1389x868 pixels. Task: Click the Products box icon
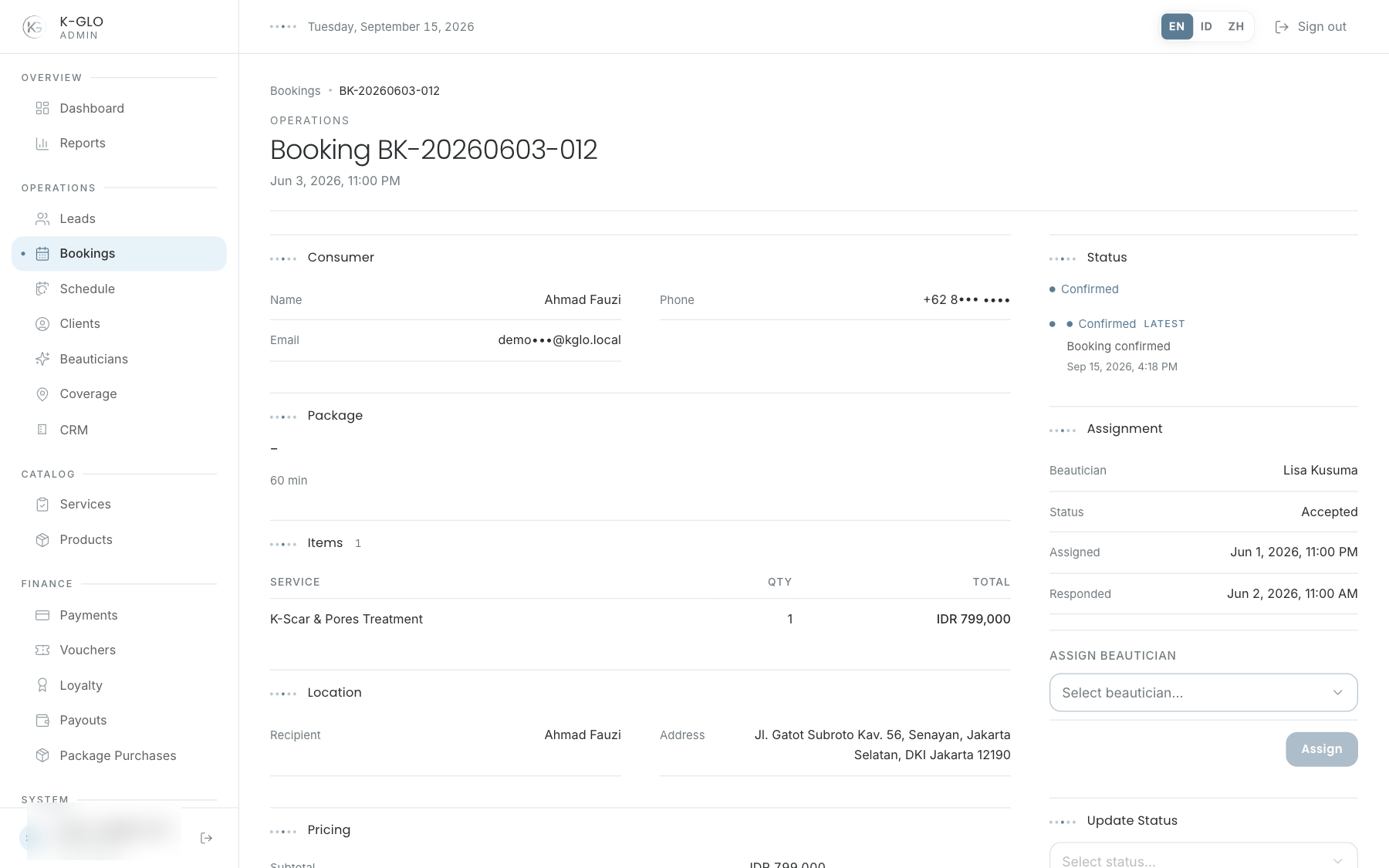[x=42, y=540]
